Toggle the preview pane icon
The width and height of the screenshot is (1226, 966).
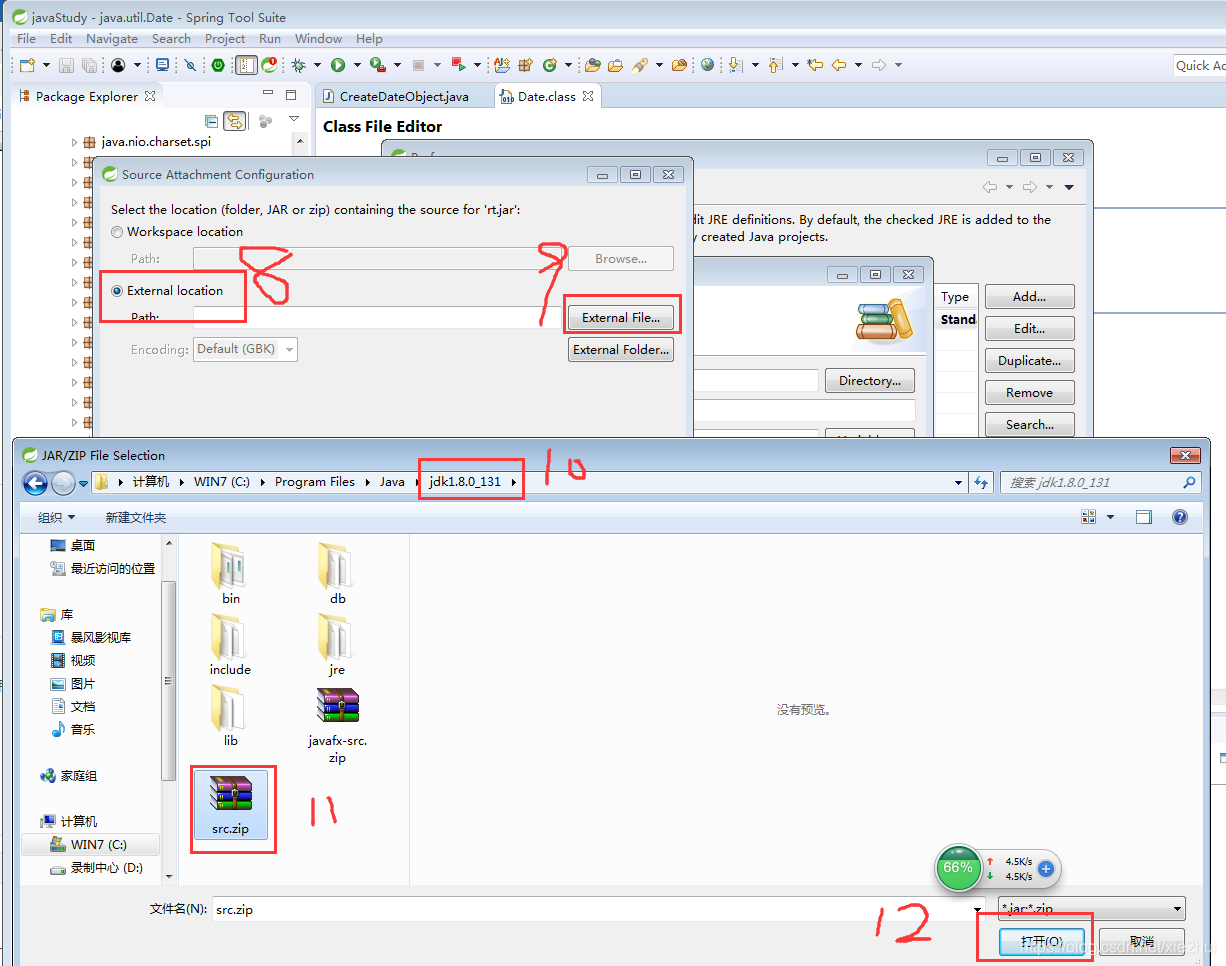coord(1144,517)
